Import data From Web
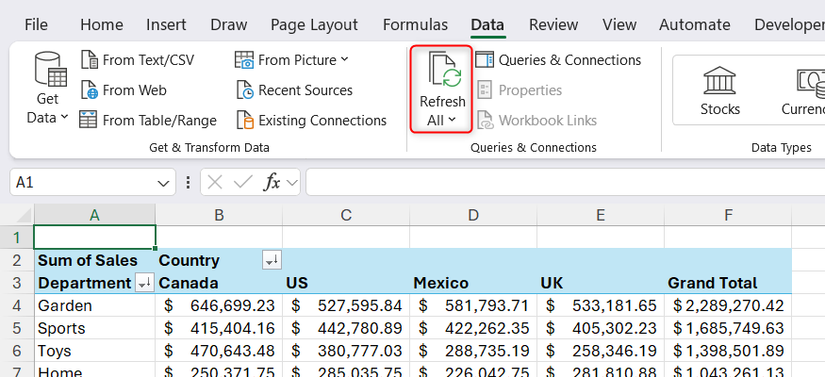Image resolution: width=825 pixels, height=377 pixels. pos(124,90)
